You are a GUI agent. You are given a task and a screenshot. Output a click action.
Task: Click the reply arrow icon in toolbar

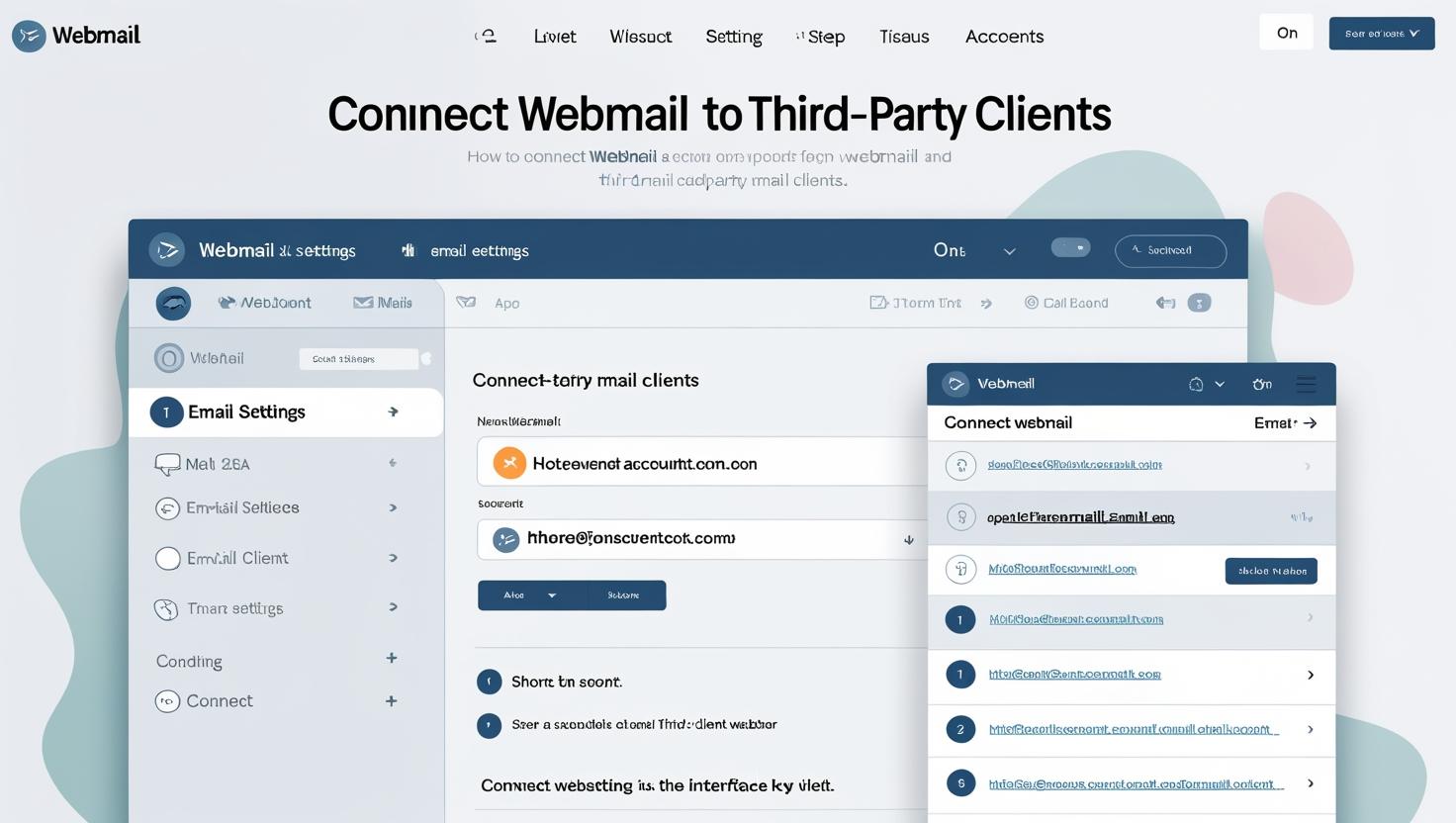click(1165, 303)
